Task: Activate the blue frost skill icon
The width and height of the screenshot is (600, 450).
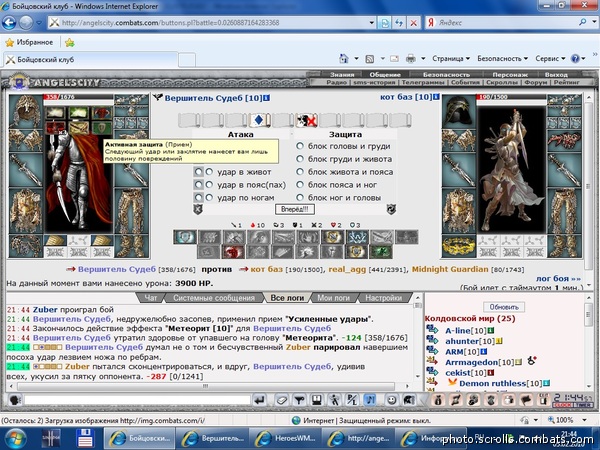Action: (357, 237)
